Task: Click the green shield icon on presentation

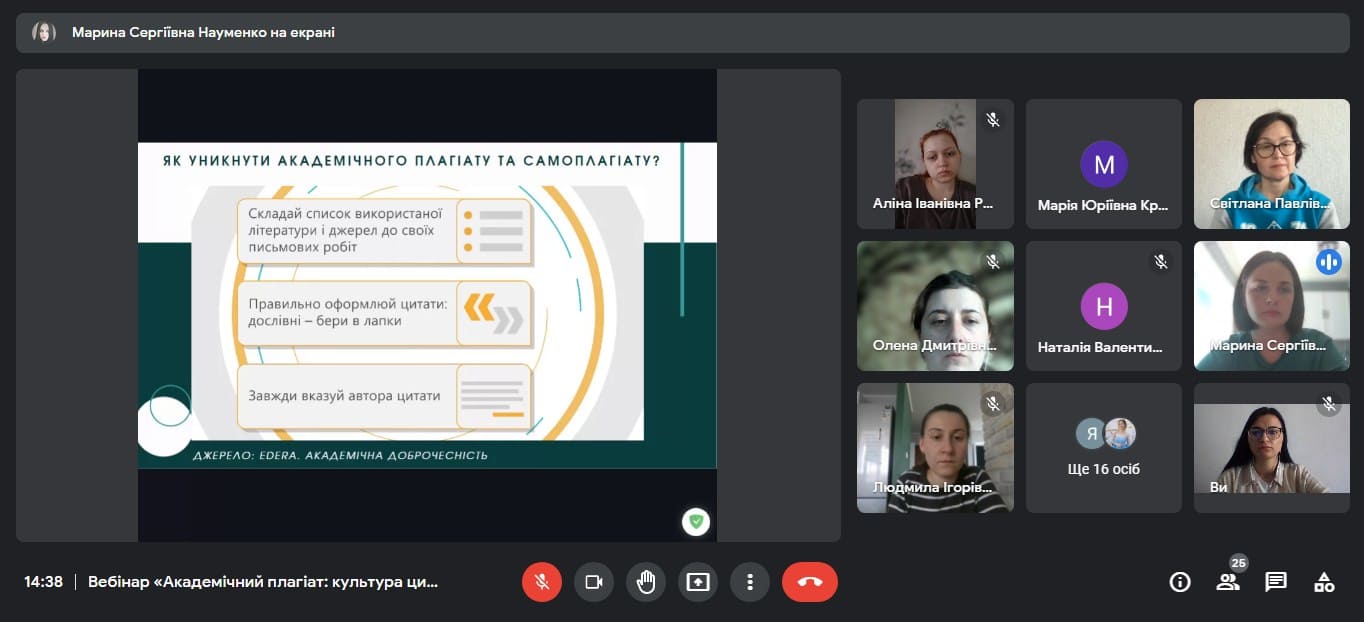Action: click(x=696, y=521)
